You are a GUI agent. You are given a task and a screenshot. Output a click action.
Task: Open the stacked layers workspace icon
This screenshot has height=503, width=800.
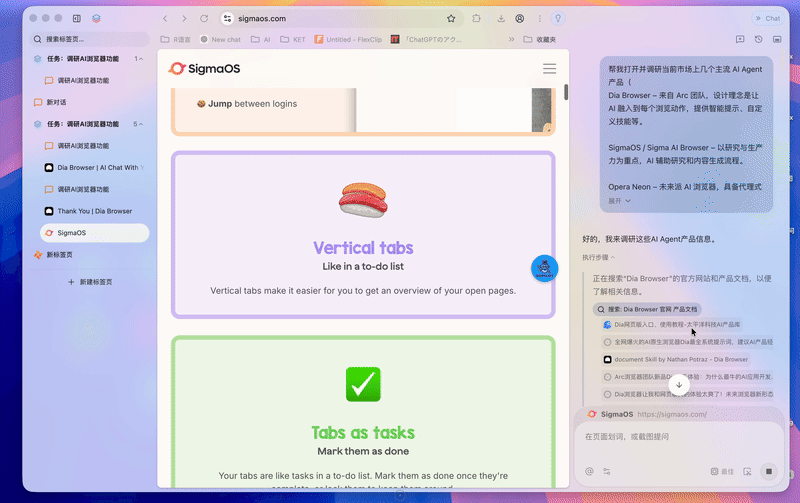pyautogui.click(x=96, y=18)
